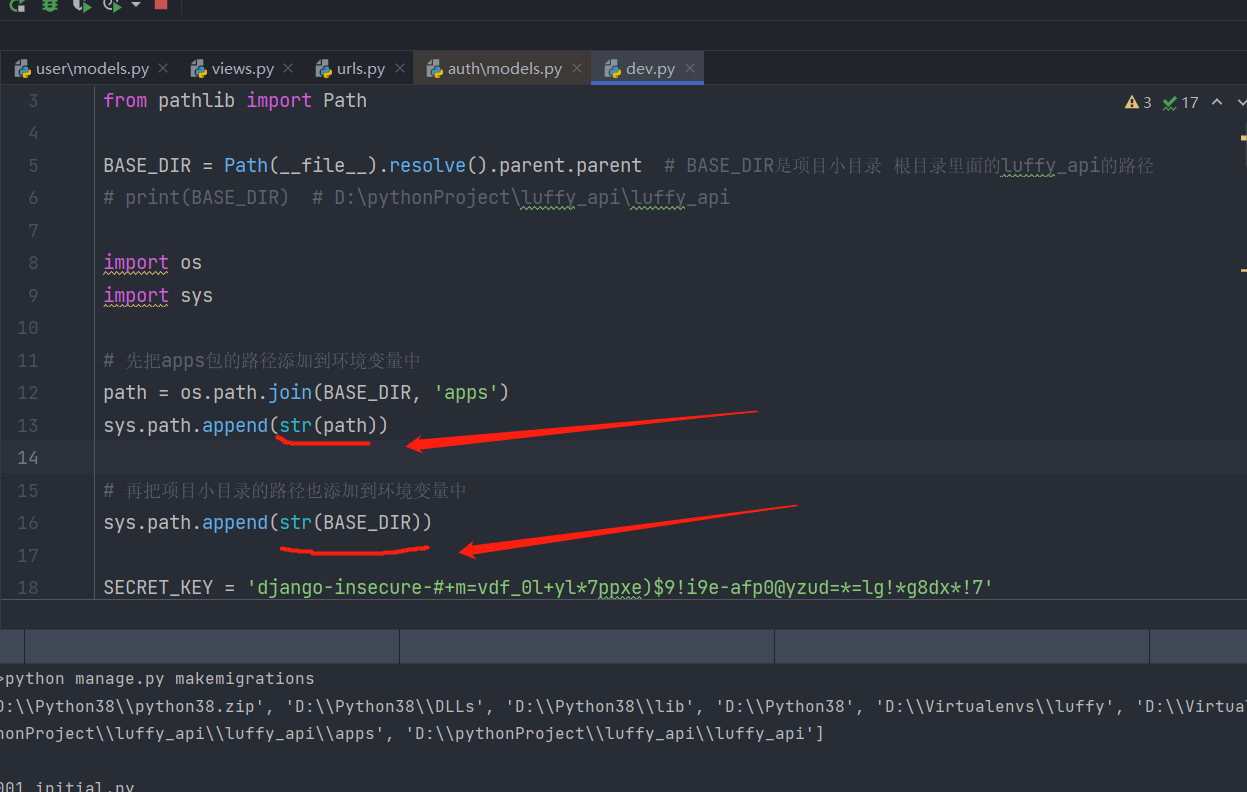Click '001_initial.py' in terminal output
The width and height of the screenshot is (1247, 792).
click(67, 786)
